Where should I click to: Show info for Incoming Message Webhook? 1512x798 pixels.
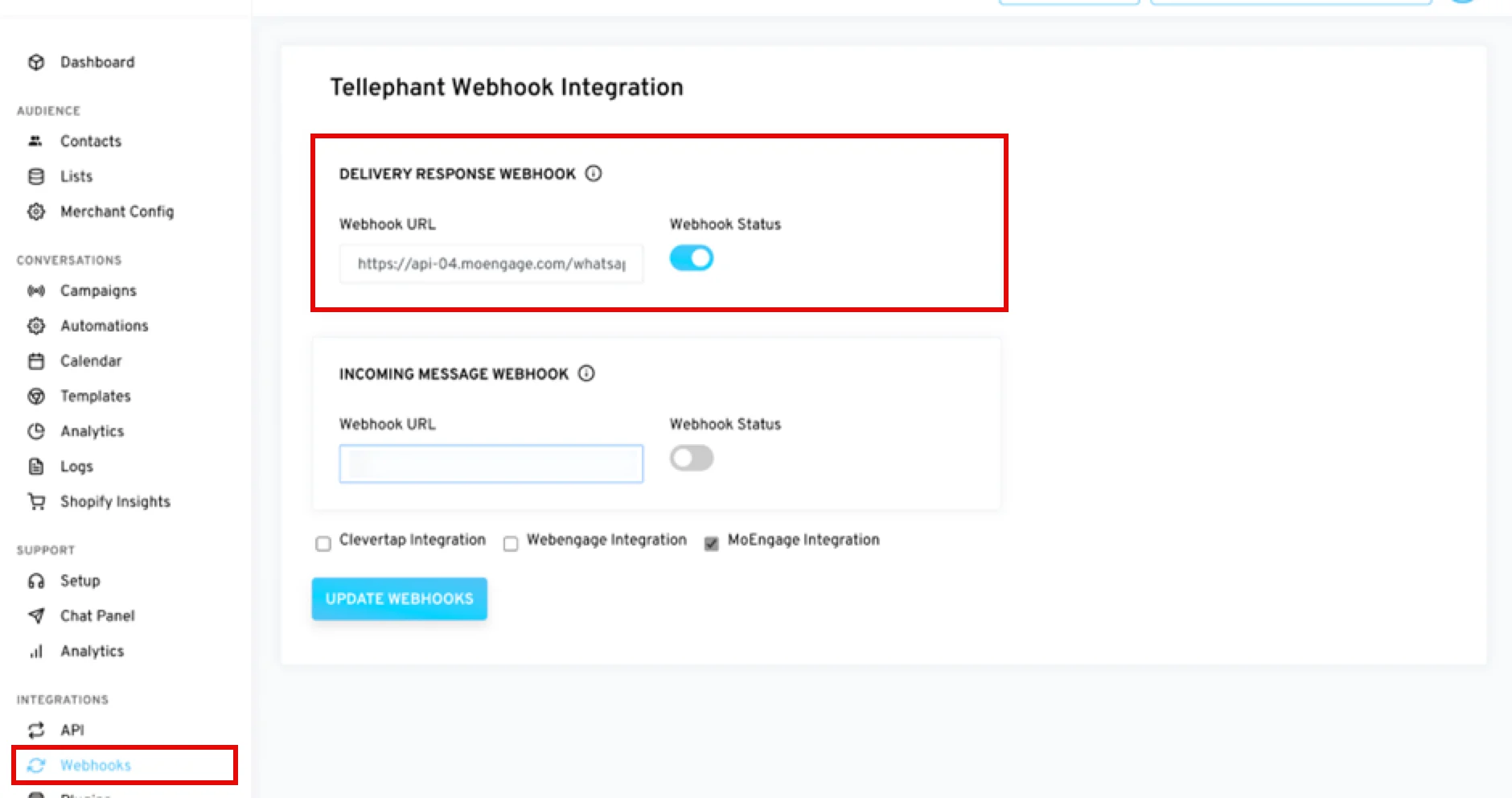587,373
